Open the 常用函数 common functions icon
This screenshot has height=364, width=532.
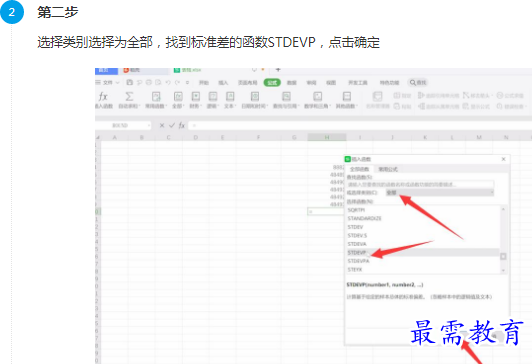coord(156,97)
